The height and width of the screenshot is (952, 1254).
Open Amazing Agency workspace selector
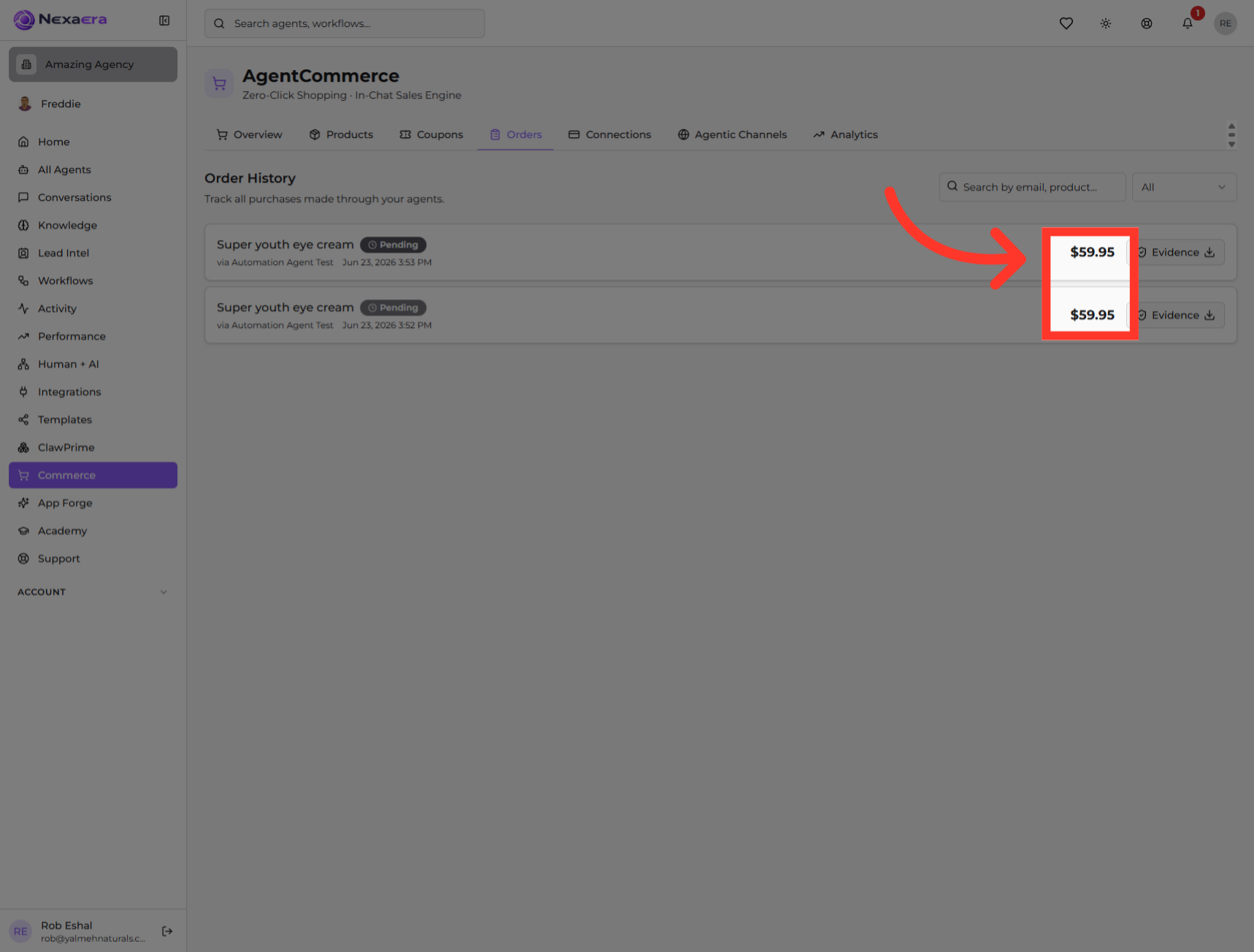tap(93, 64)
